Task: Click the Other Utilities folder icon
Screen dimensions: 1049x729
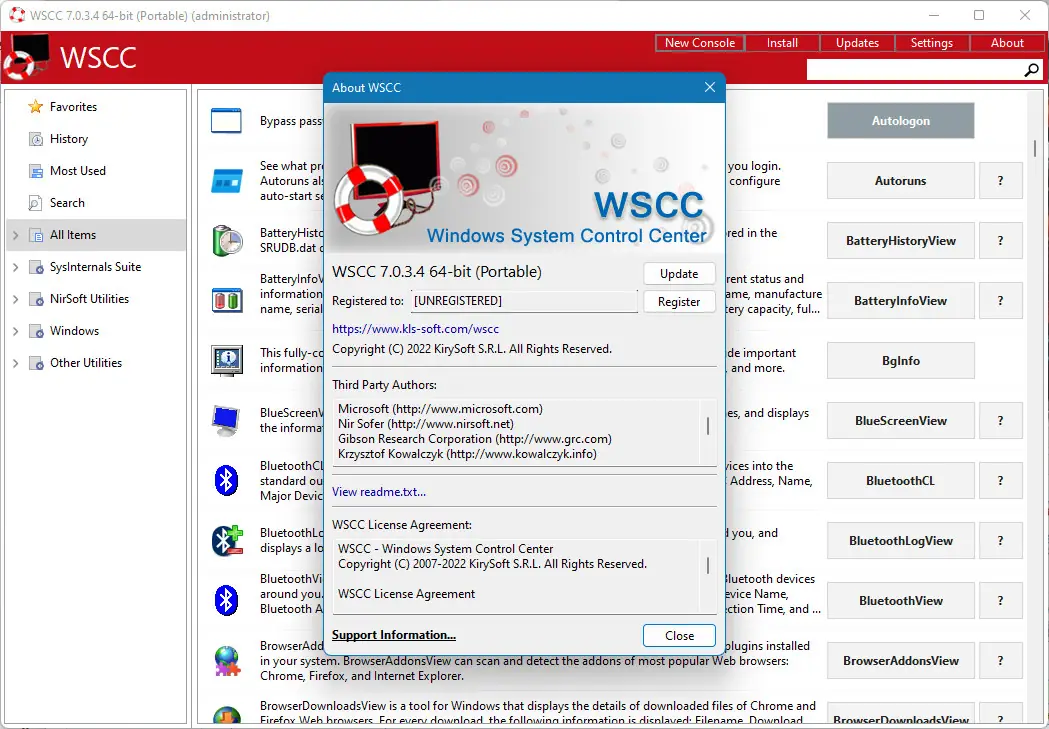Action: [x=35, y=364]
